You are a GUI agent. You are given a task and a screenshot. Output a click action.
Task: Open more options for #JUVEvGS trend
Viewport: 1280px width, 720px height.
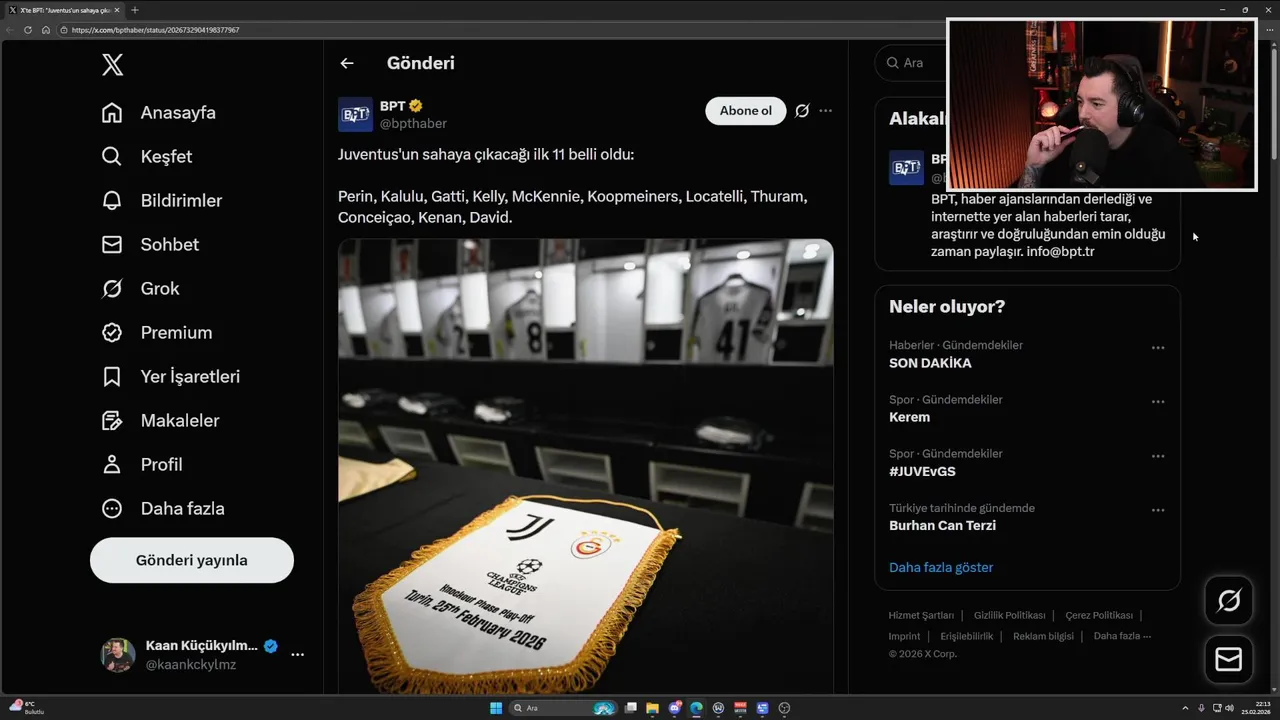pos(1158,456)
